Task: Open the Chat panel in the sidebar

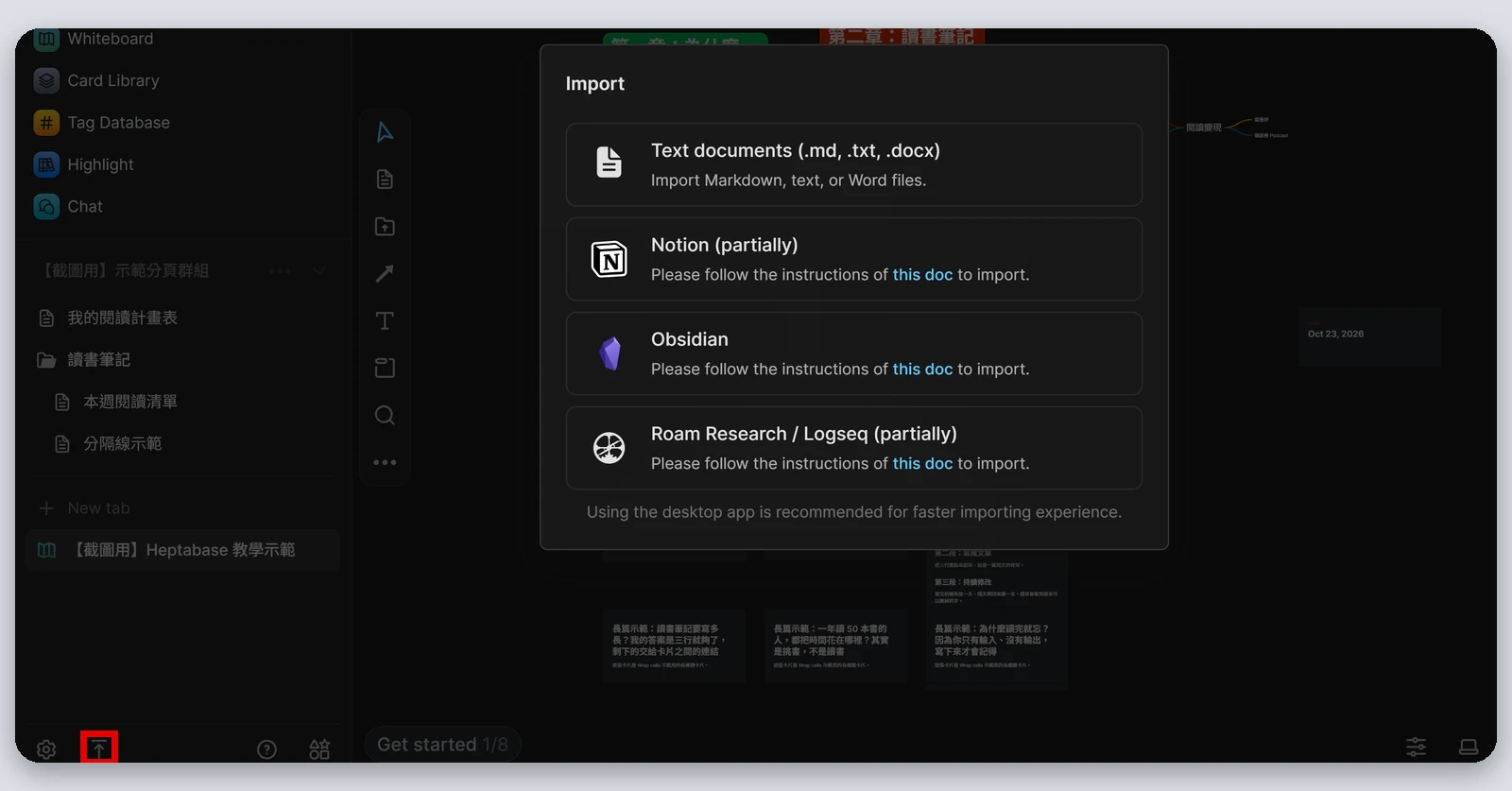Action: pos(68,206)
